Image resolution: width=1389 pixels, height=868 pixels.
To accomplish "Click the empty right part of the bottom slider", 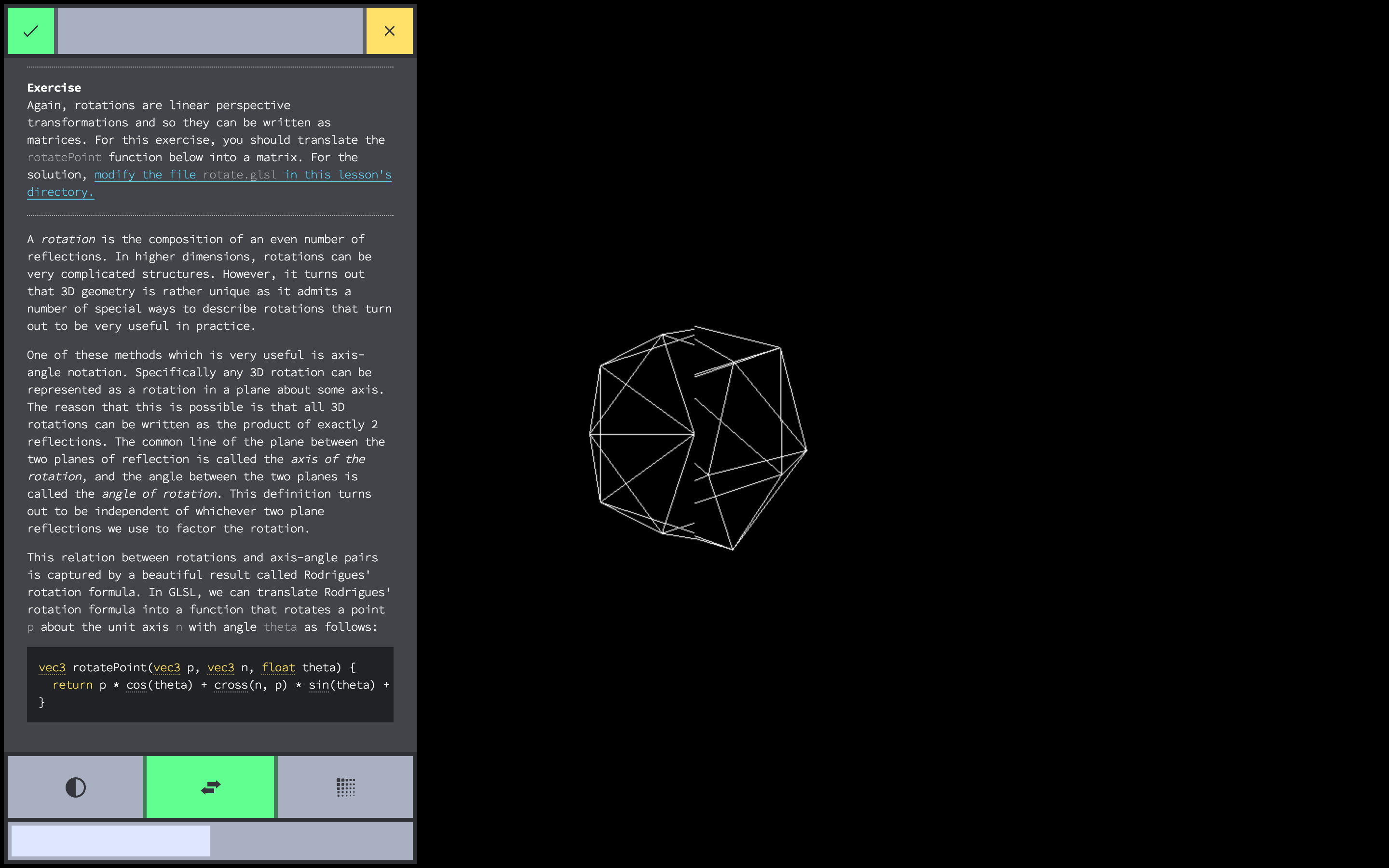I will pos(311,841).
